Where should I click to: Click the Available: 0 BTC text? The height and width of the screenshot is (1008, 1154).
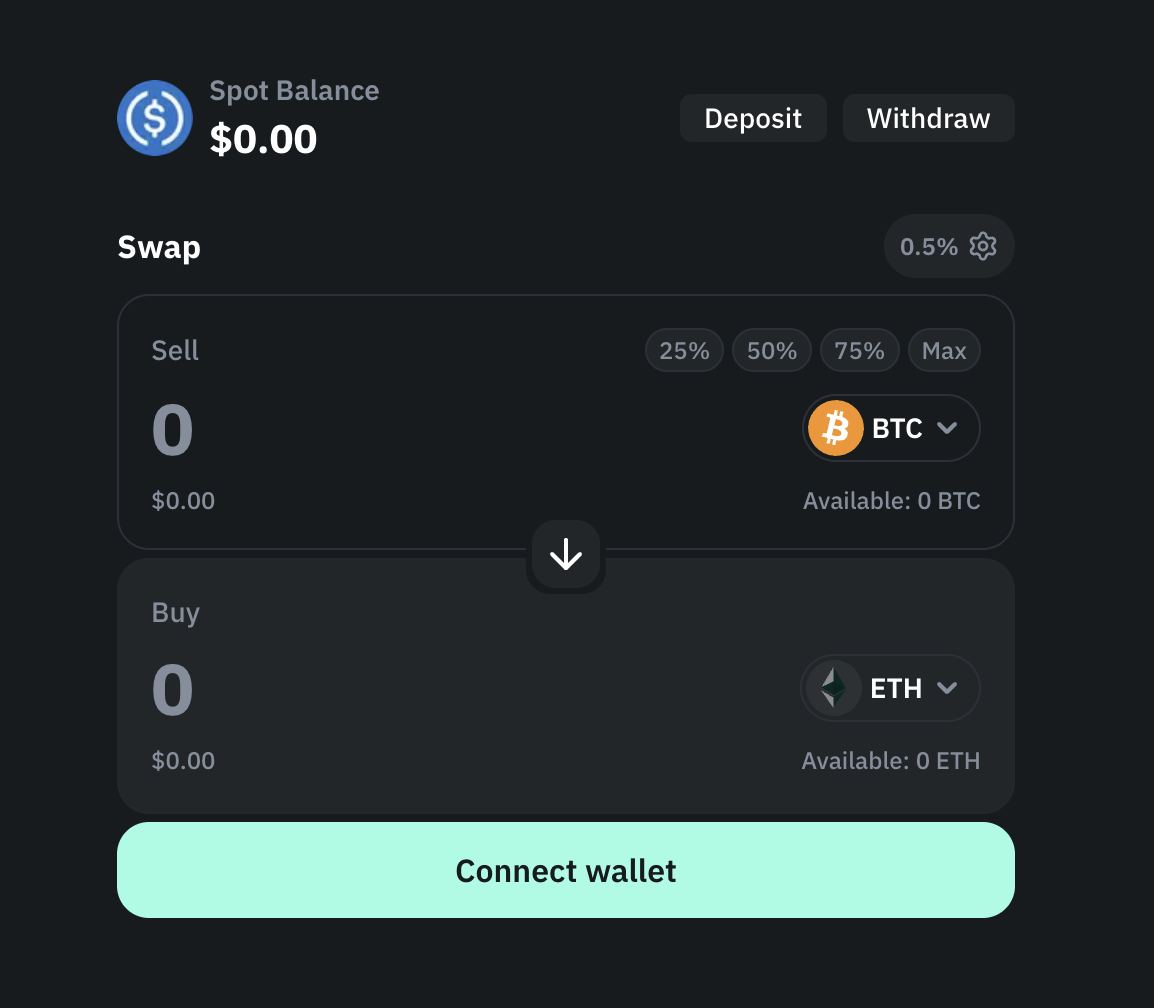(x=891, y=501)
